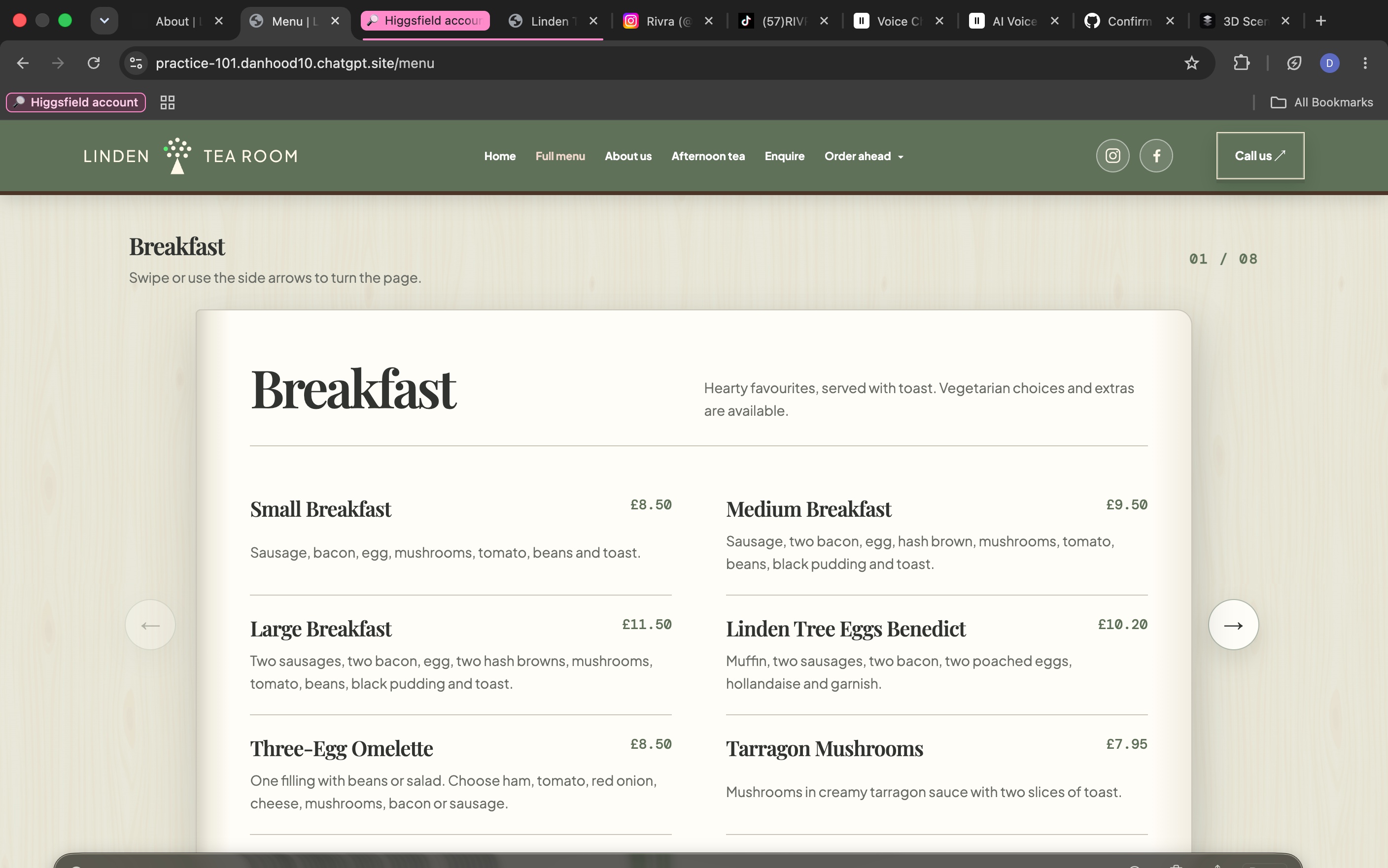Navigate to Home in the site menu
1388x868 pixels.
click(500, 156)
